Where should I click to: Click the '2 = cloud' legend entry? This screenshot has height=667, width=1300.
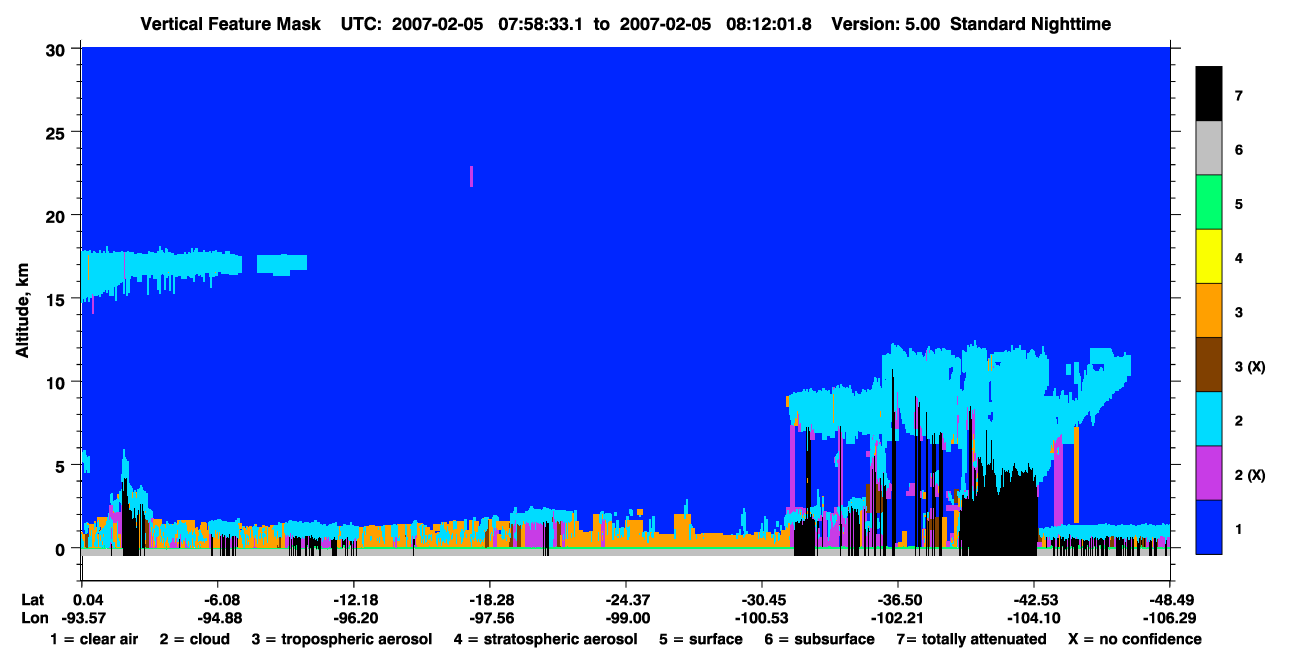click(x=194, y=639)
